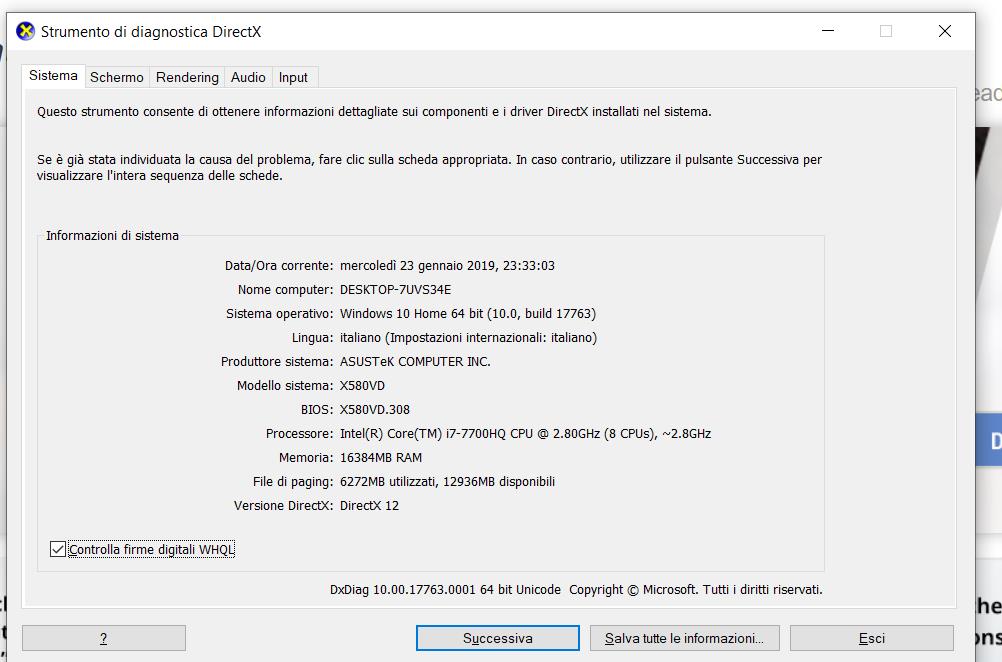This screenshot has width=1002, height=662.
Task: Click Salva tutte le informazioni button
Action: pos(684,638)
